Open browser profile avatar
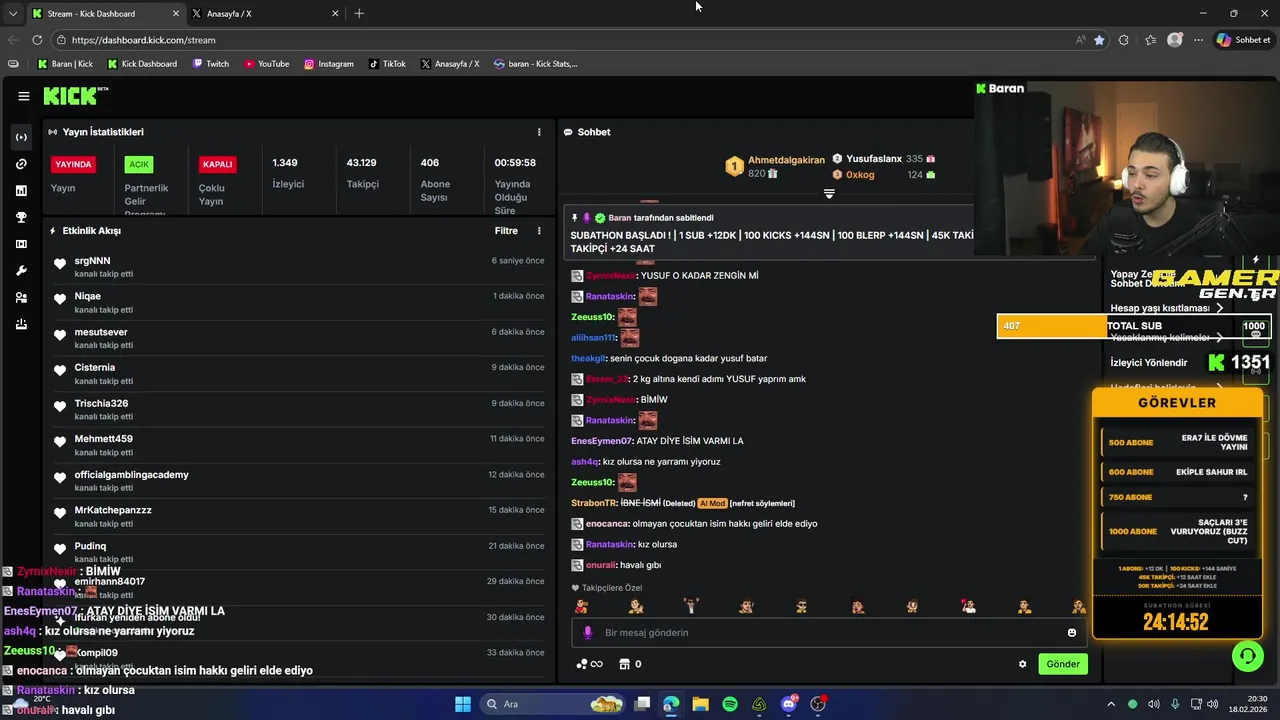The height and width of the screenshot is (720, 1280). point(1175,40)
